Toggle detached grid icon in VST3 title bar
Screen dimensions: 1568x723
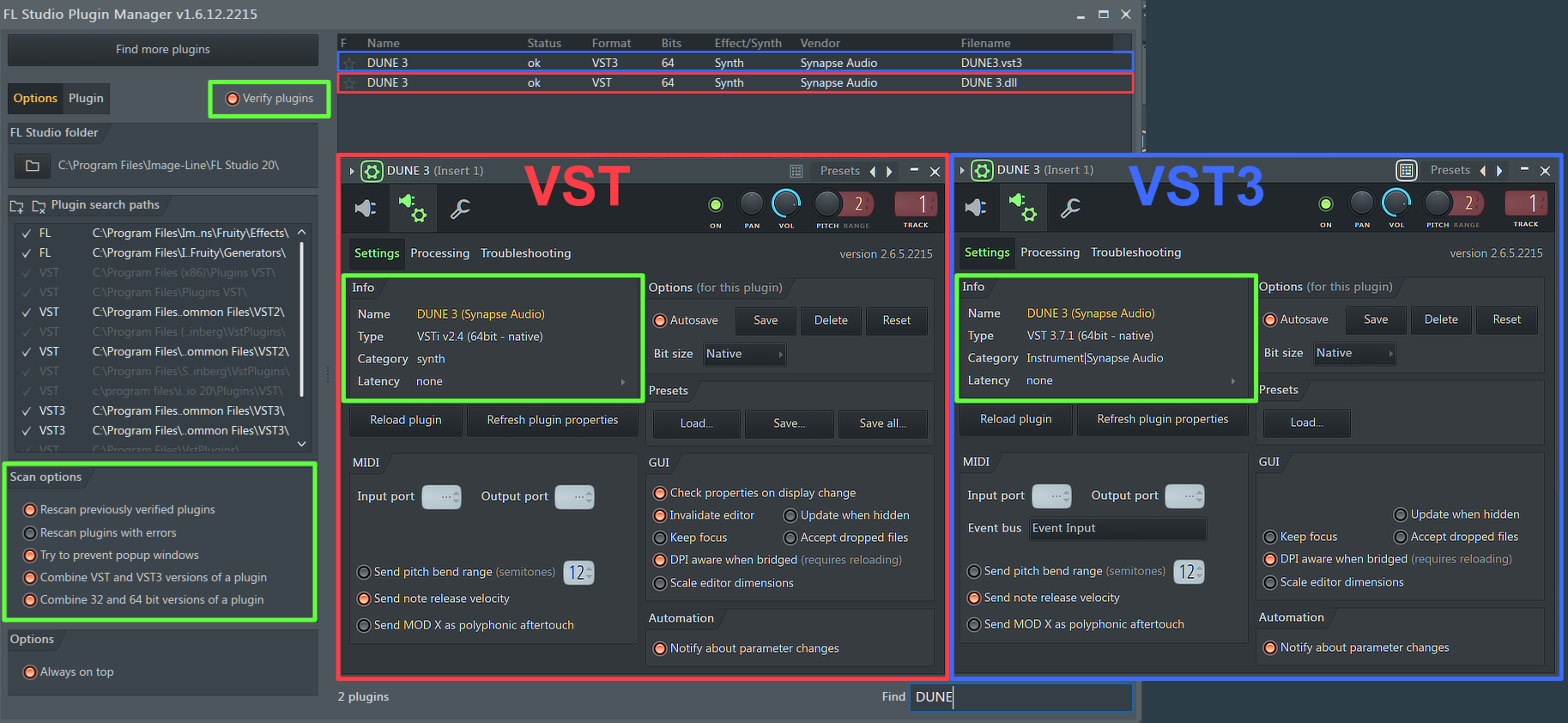tap(1406, 170)
